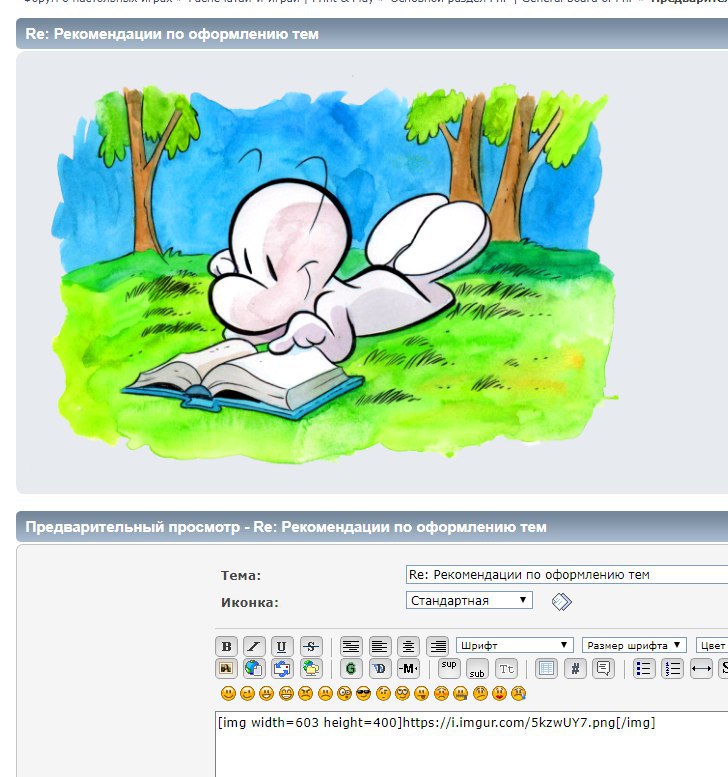The image size is (728, 777).
Task: Open the Размер шрифта size dropdown
Action: (634, 645)
